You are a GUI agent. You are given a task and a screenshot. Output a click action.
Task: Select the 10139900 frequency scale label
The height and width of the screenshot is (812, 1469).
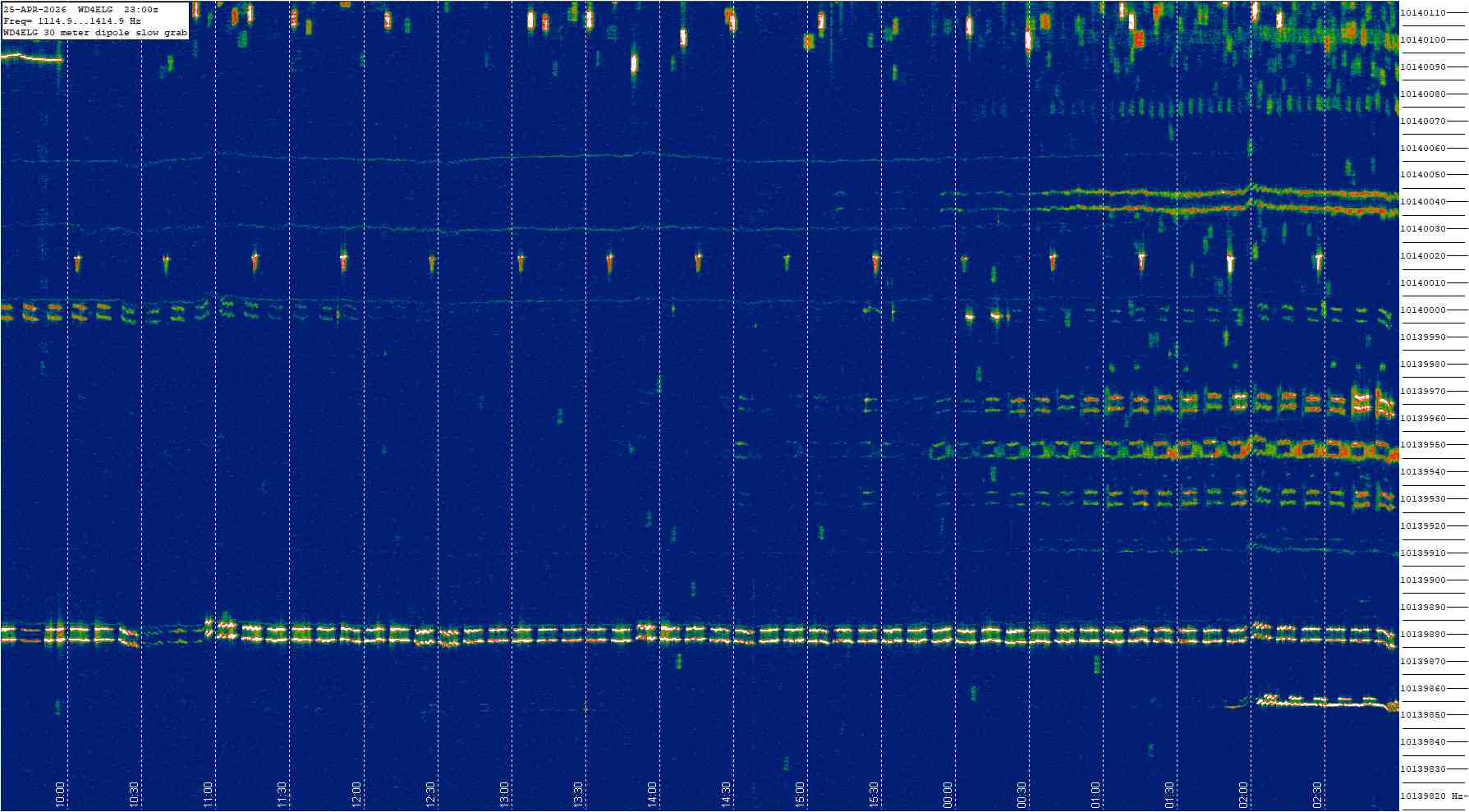click(1423, 580)
